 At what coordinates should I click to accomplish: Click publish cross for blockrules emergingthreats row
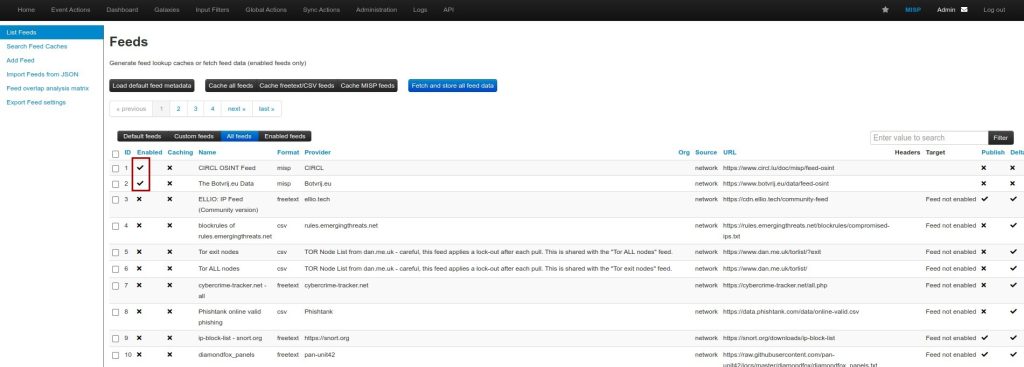tap(984, 225)
